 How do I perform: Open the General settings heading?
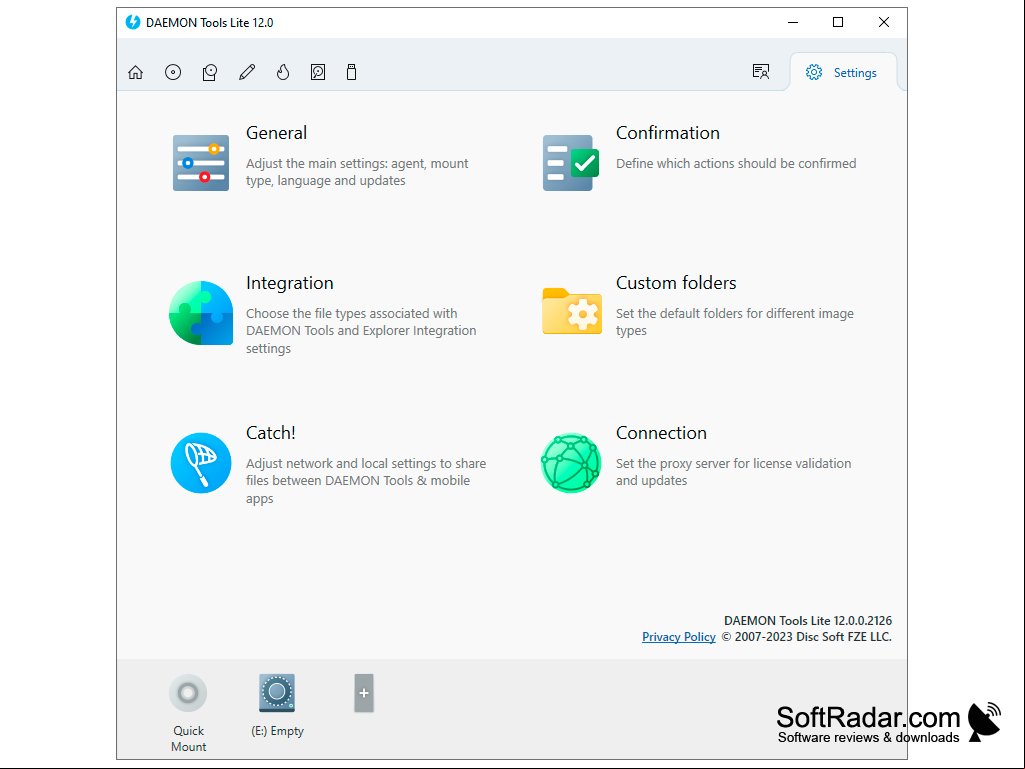[x=277, y=133]
